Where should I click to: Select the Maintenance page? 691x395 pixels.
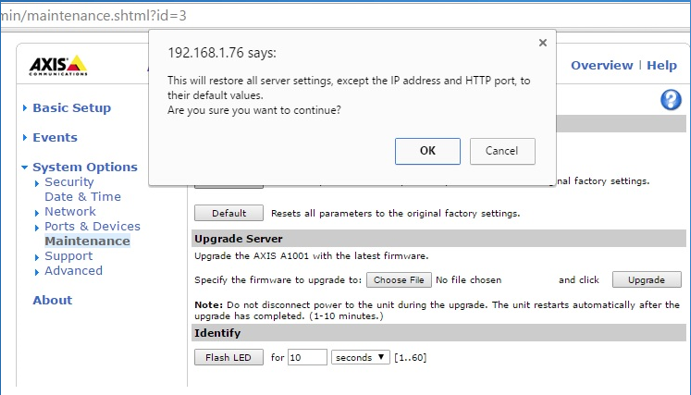click(x=87, y=241)
